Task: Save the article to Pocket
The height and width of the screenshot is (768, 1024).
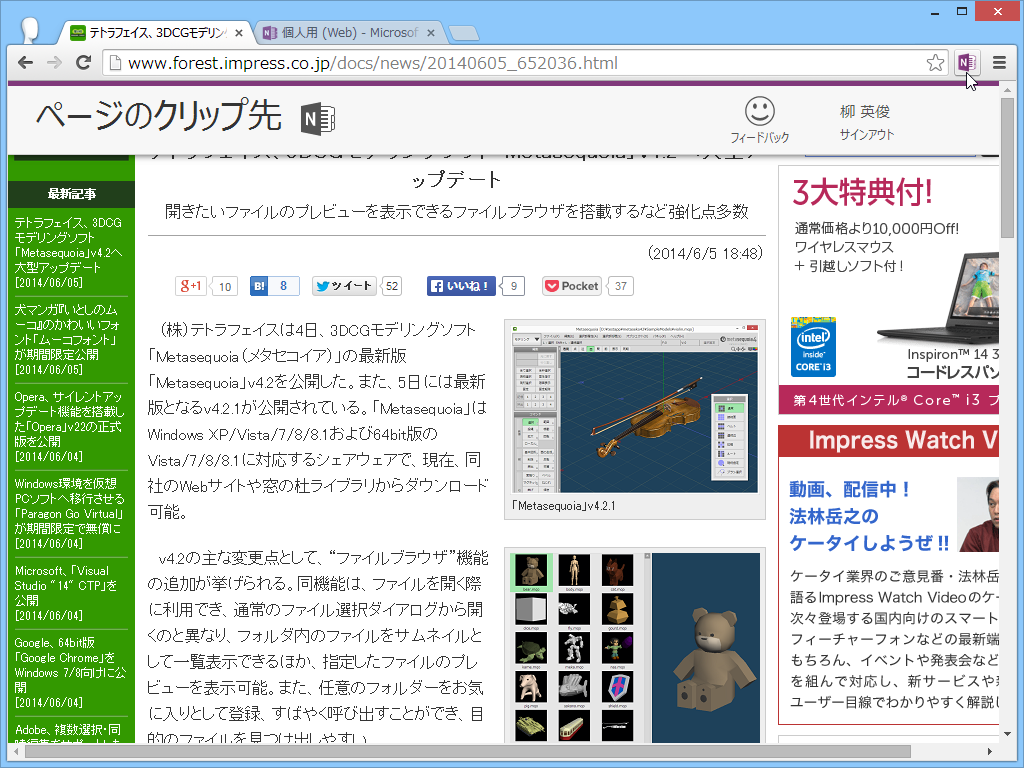Action: (571, 286)
